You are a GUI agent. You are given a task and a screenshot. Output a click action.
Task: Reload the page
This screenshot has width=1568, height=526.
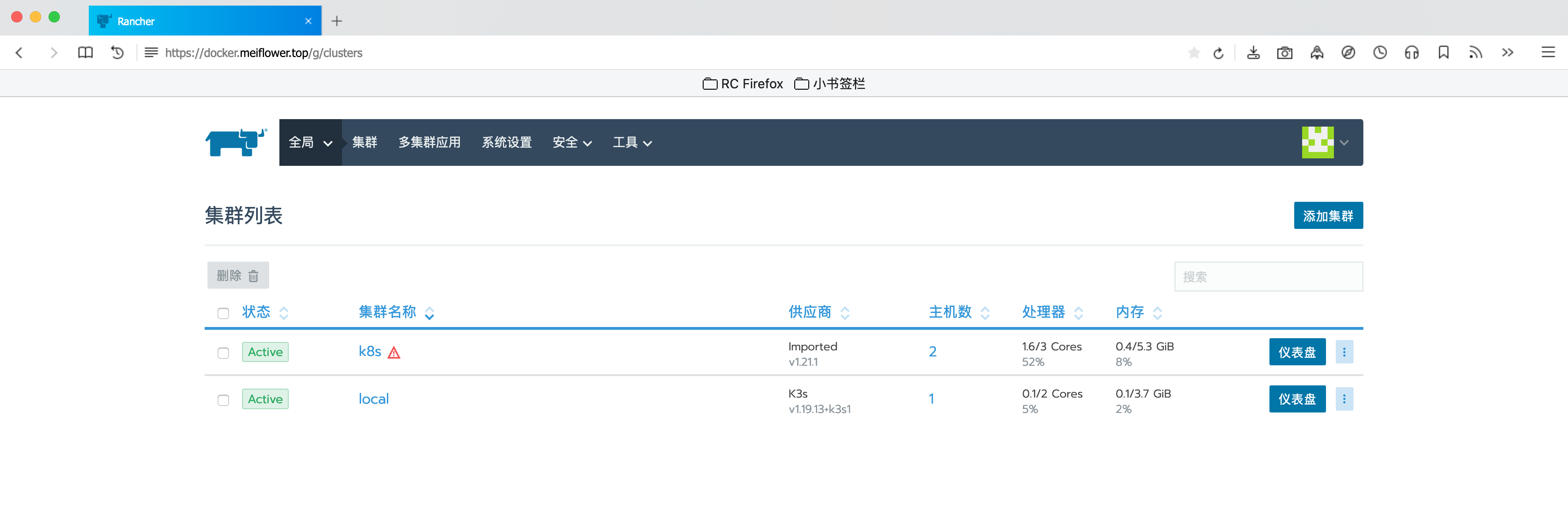(1218, 53)
